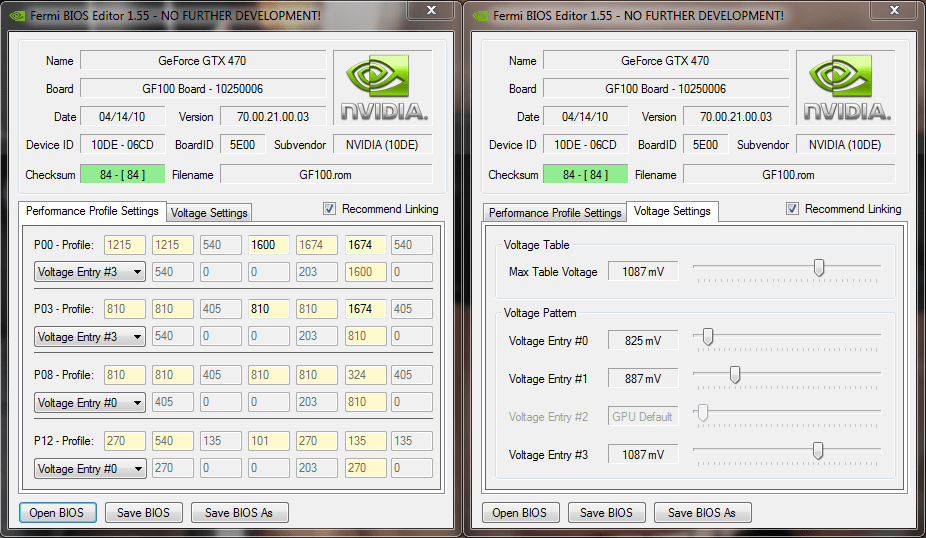Open P03 profile Voltage Entry #3 dropdown
Screen dimensions: 926x538
tap(90, 337)
